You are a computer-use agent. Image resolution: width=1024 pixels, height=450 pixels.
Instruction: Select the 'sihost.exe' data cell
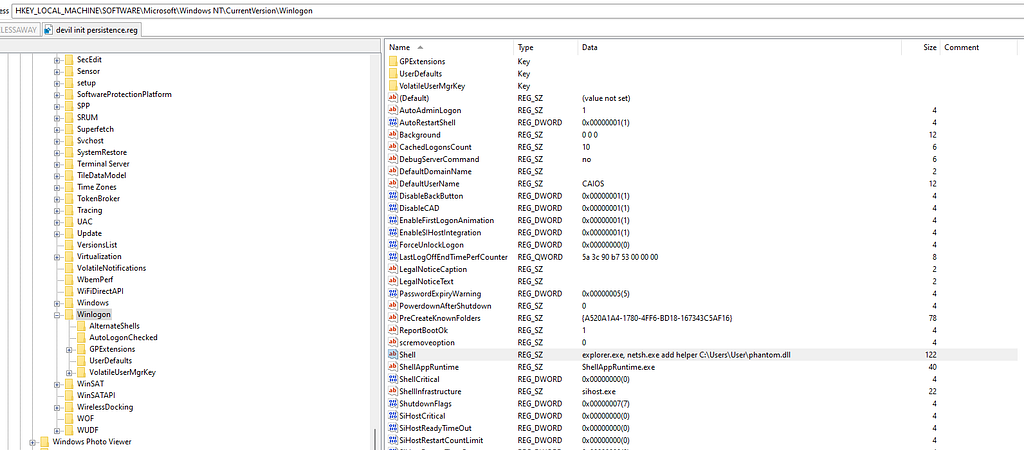(599, 391)
